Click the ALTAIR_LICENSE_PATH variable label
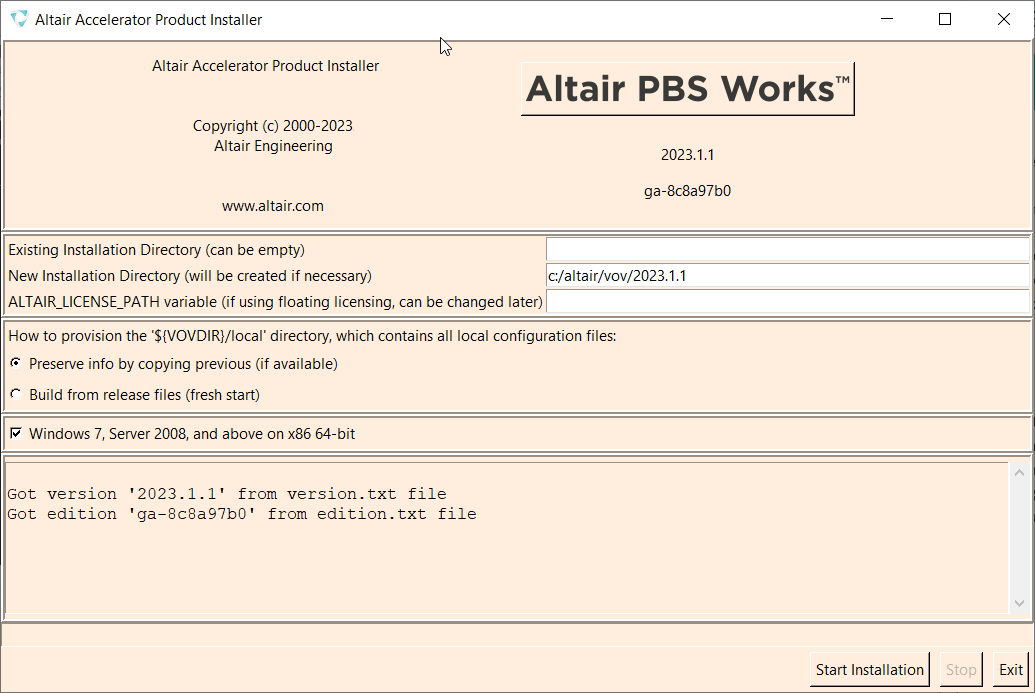The height and width of the screenshot is (693, 1035). pos(275,302)
